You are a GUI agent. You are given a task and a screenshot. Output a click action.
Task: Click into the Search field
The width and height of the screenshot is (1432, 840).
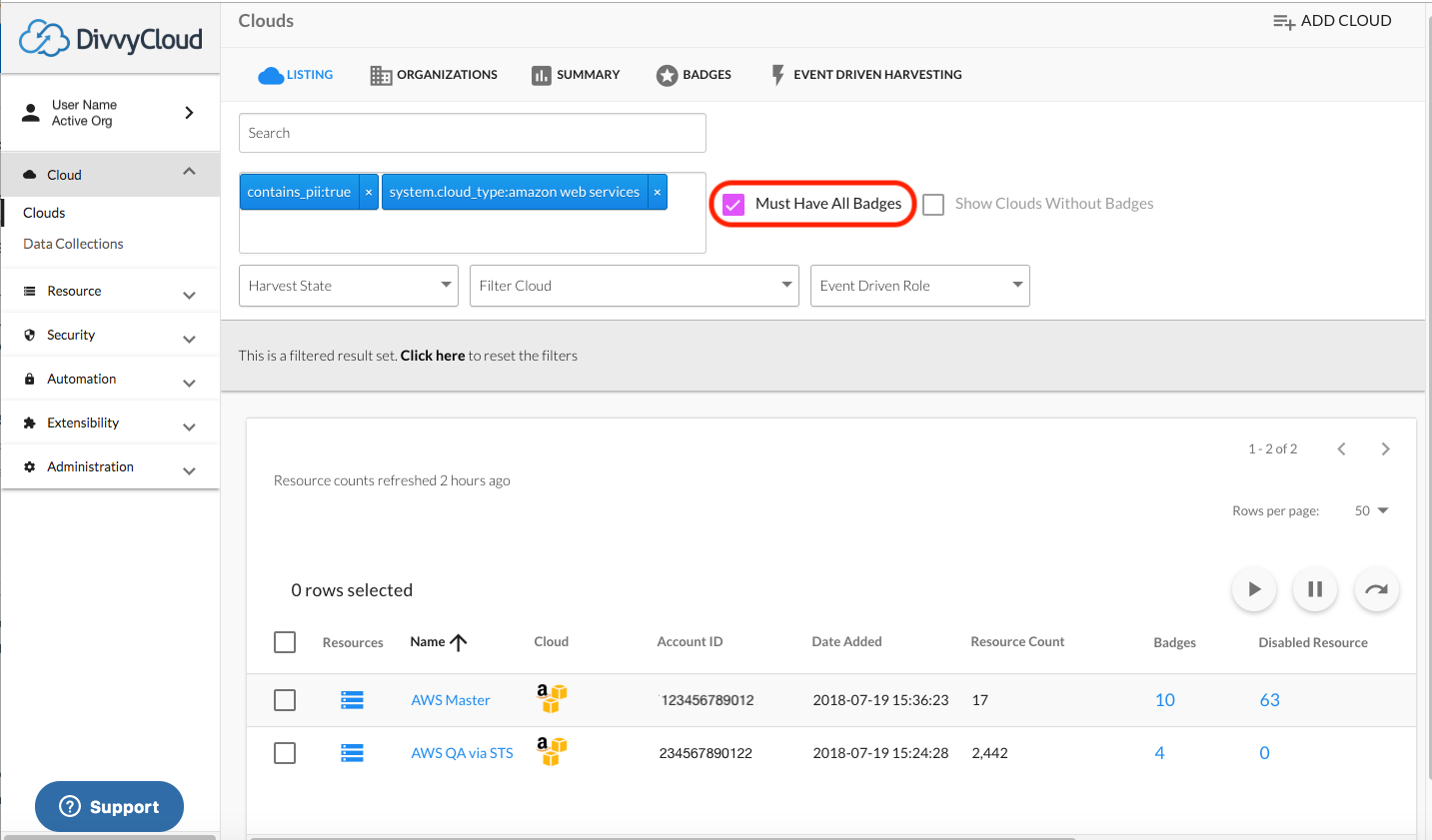472,133
